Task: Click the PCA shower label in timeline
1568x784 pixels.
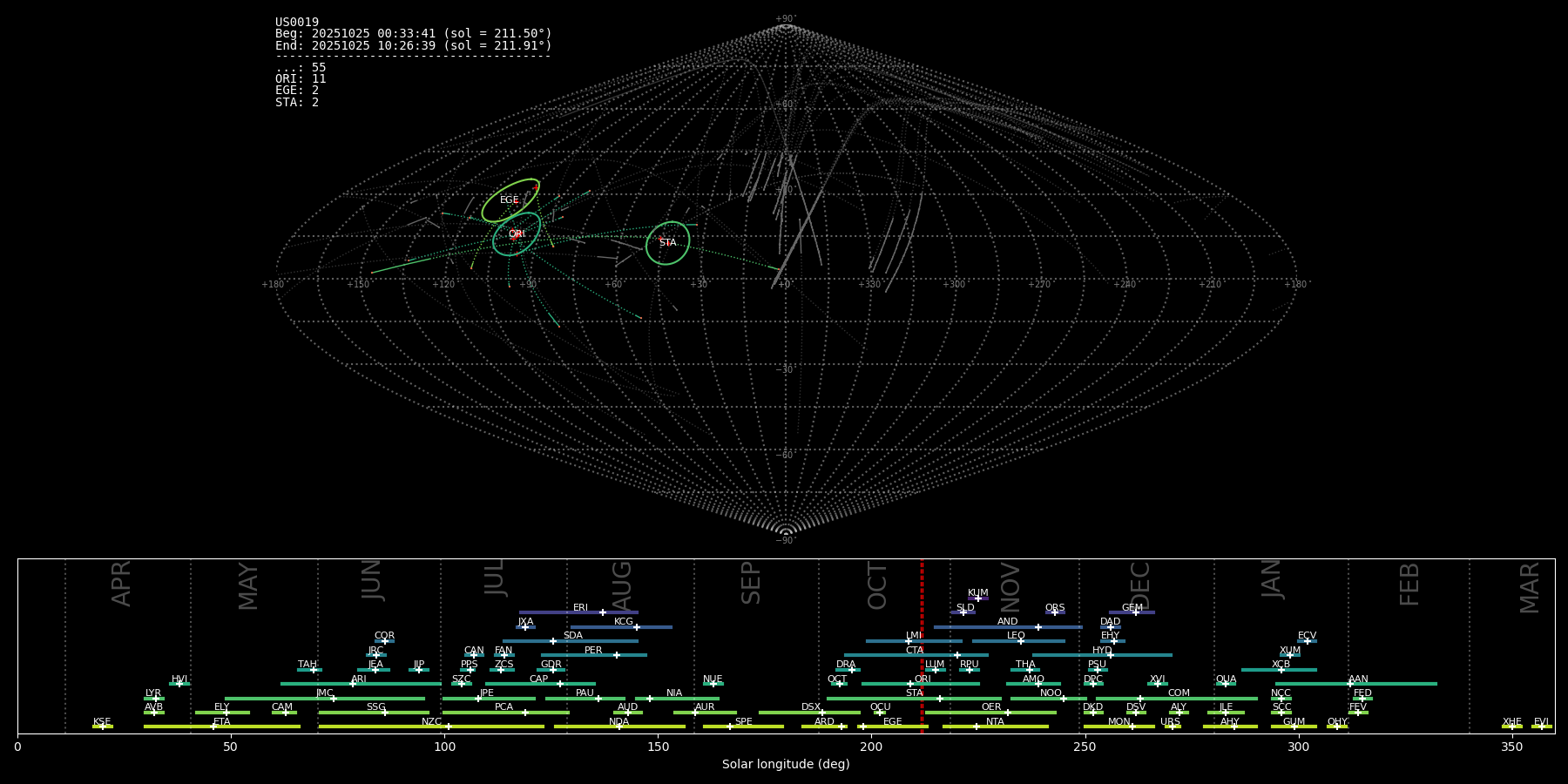Action: pyautogui.click(x=504, y=707)
